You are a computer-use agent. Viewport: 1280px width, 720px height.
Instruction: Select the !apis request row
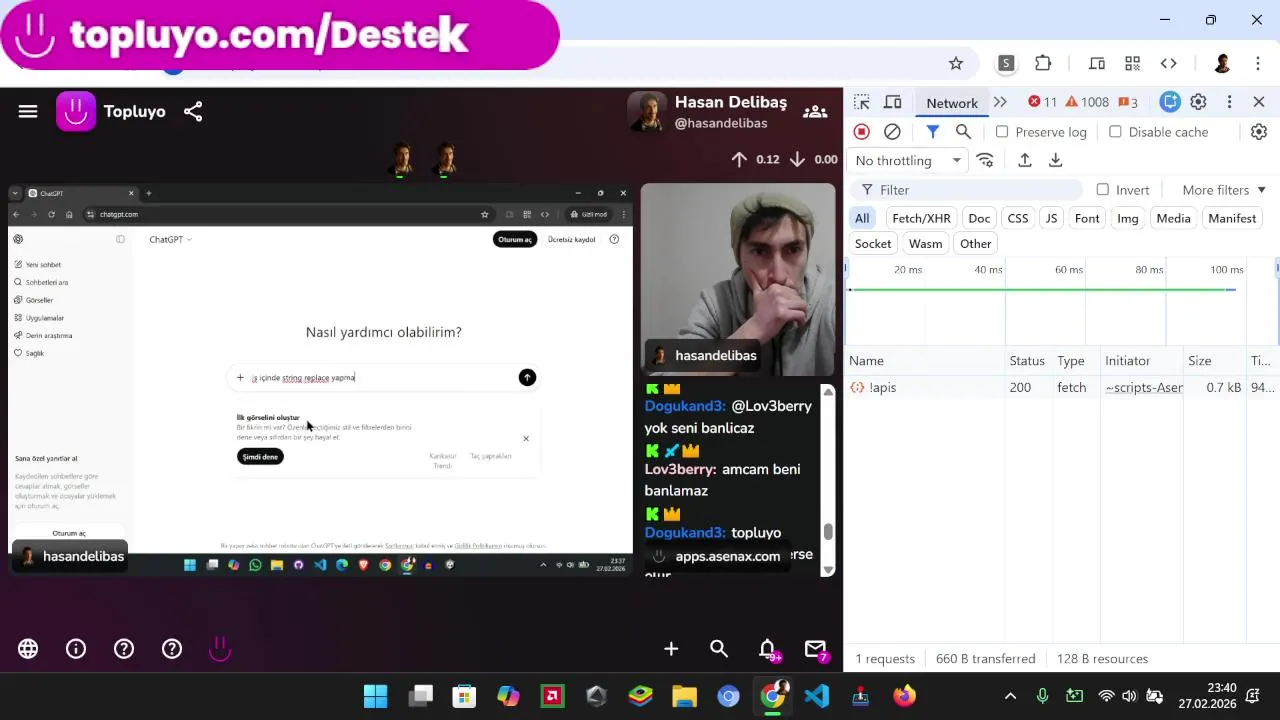click(1062, 387)
